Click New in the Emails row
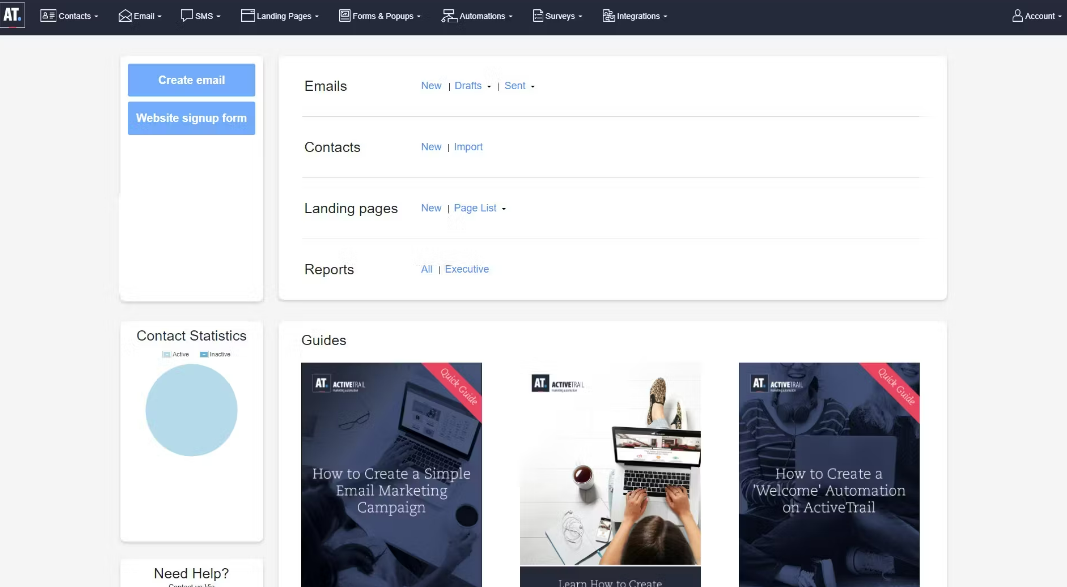Viewport: 1067px width, 587px height. [431, 86]
